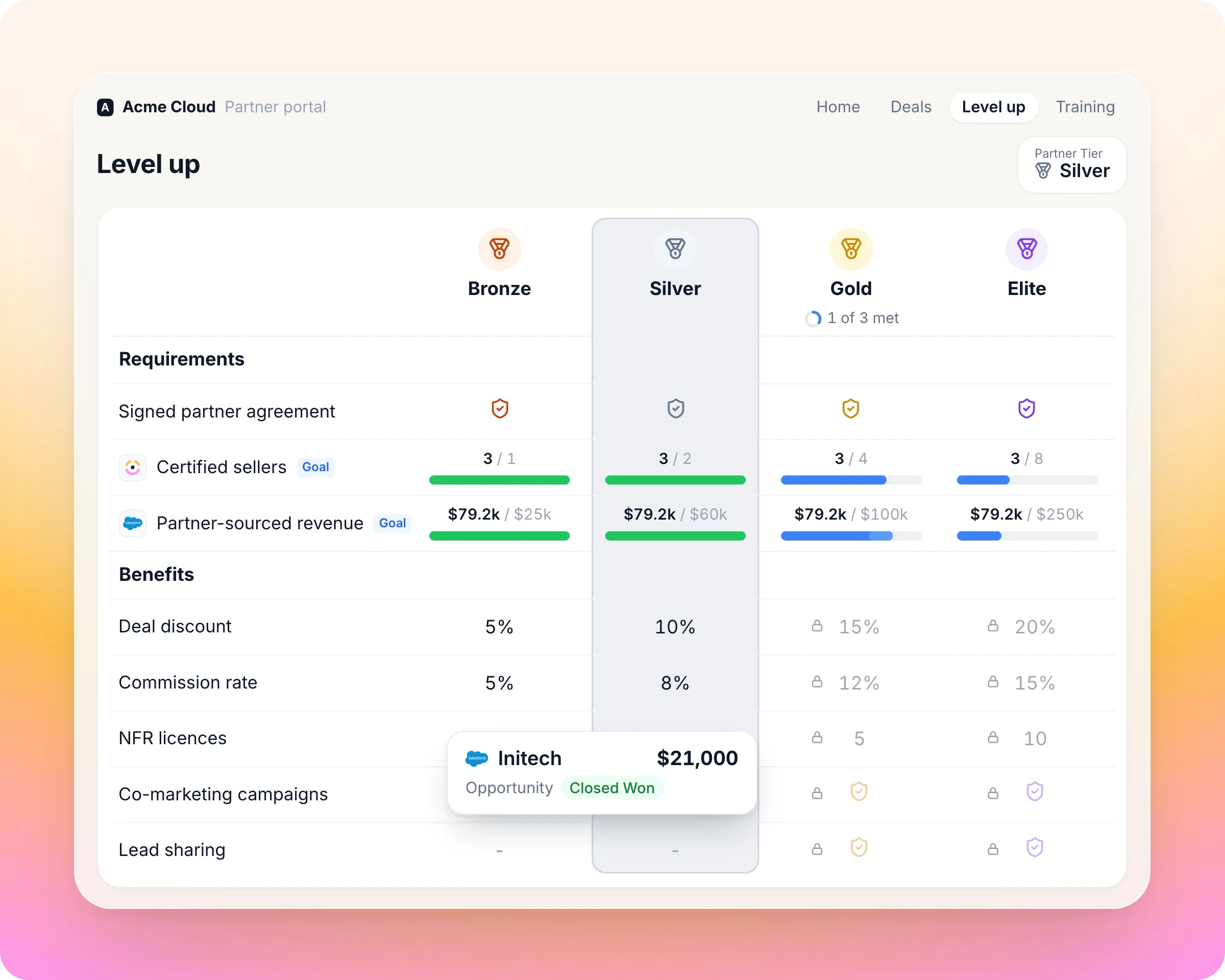Click the Silver signed agreement shield
The height and width of the screenshot is (980, 1225).
point(676,408)
